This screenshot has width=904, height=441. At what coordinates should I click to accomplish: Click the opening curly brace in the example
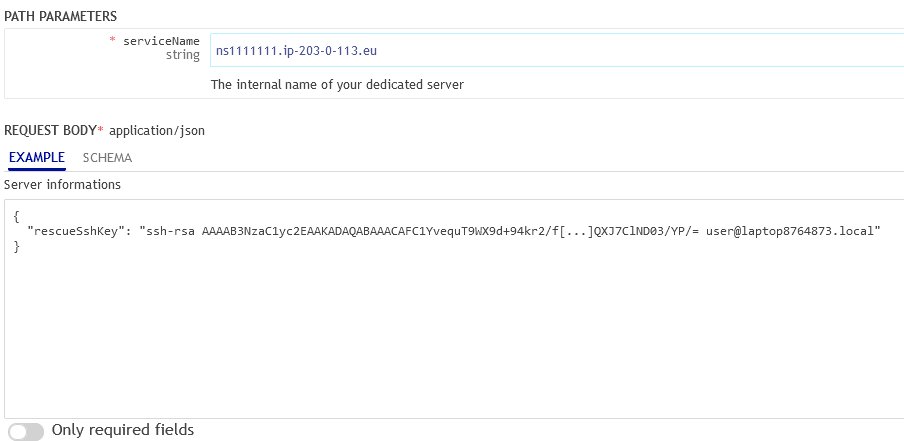(x=17, y=216)
